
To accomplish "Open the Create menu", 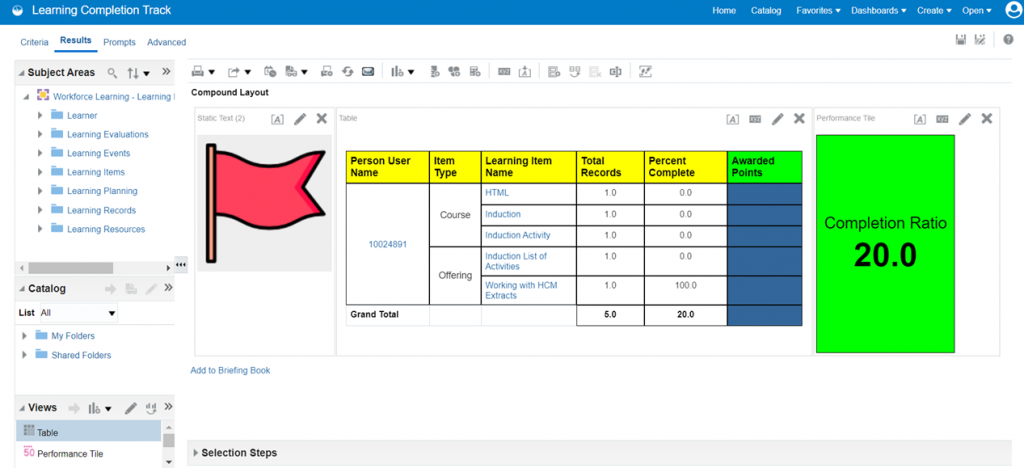I will click(934, 10).
